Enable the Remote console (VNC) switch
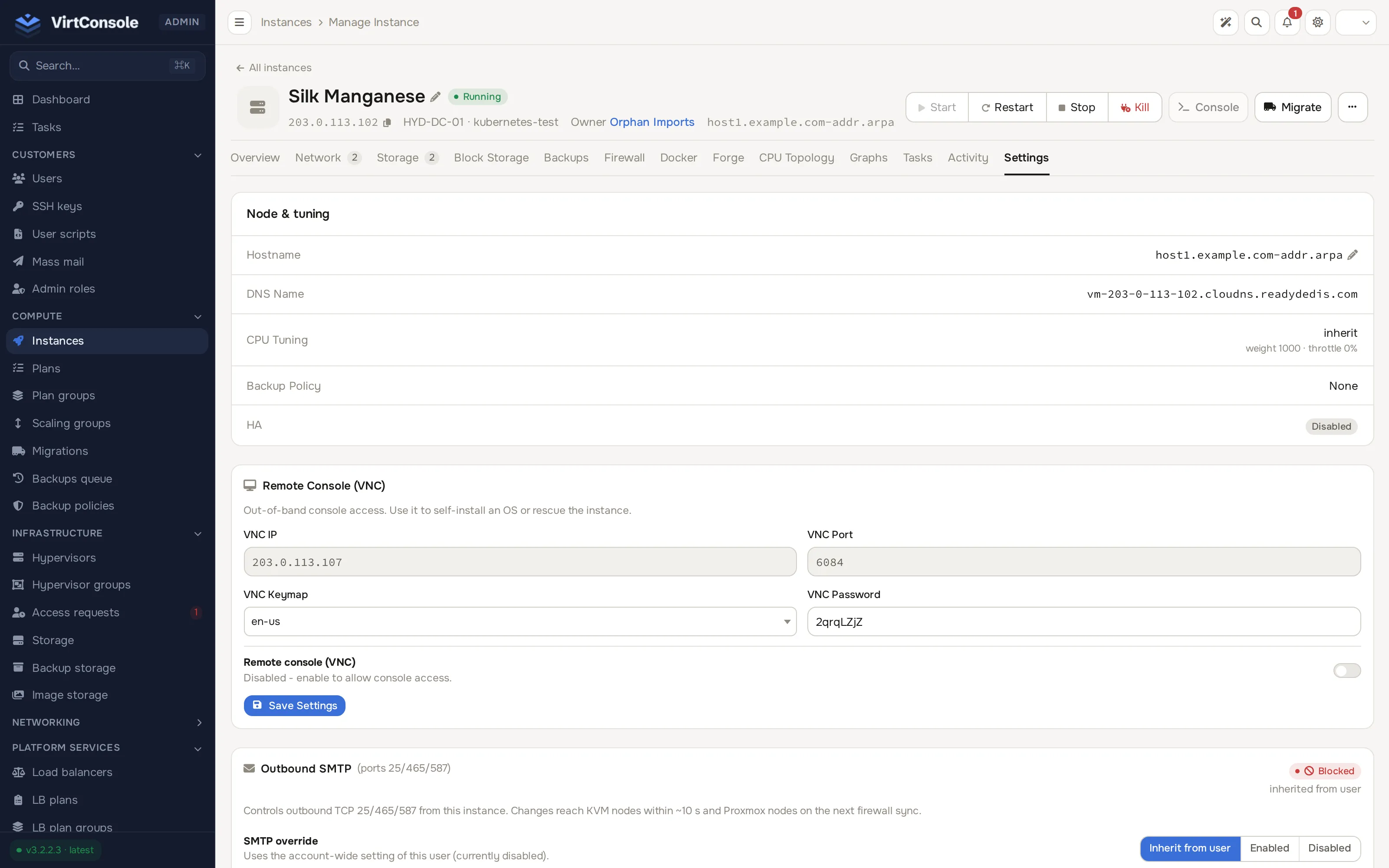The width and height of the screenshot is (1389, 868). click(x=1346, y=671)
